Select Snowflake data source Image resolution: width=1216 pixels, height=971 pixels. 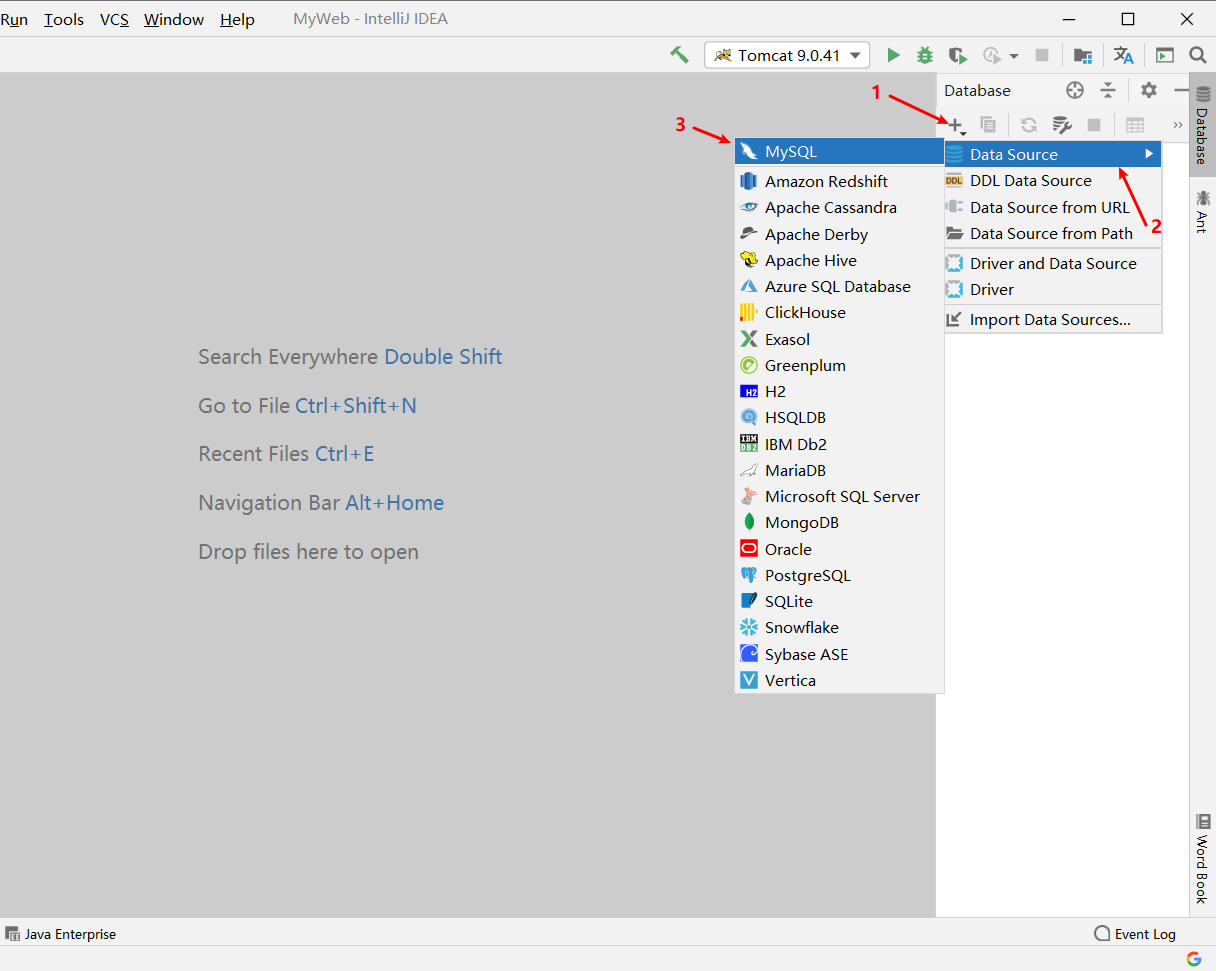[x=839, y=628]
